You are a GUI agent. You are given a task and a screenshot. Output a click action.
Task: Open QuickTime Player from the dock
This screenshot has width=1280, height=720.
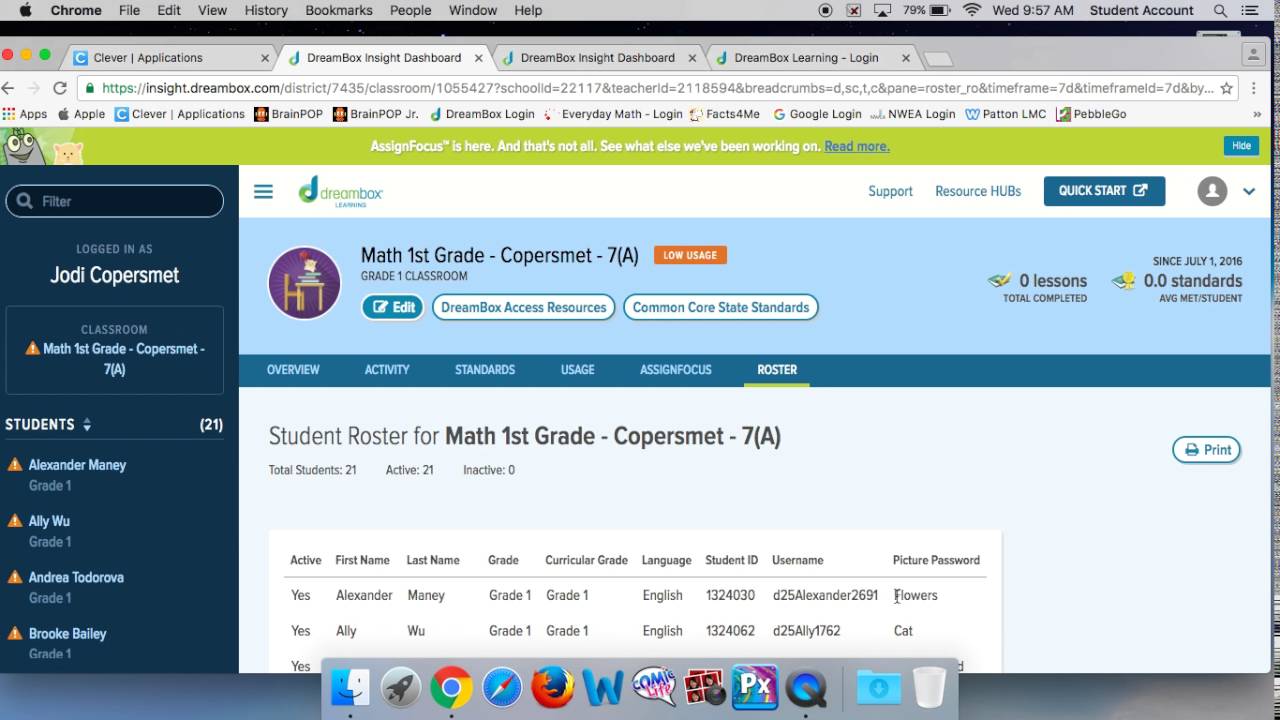(806, 687)
